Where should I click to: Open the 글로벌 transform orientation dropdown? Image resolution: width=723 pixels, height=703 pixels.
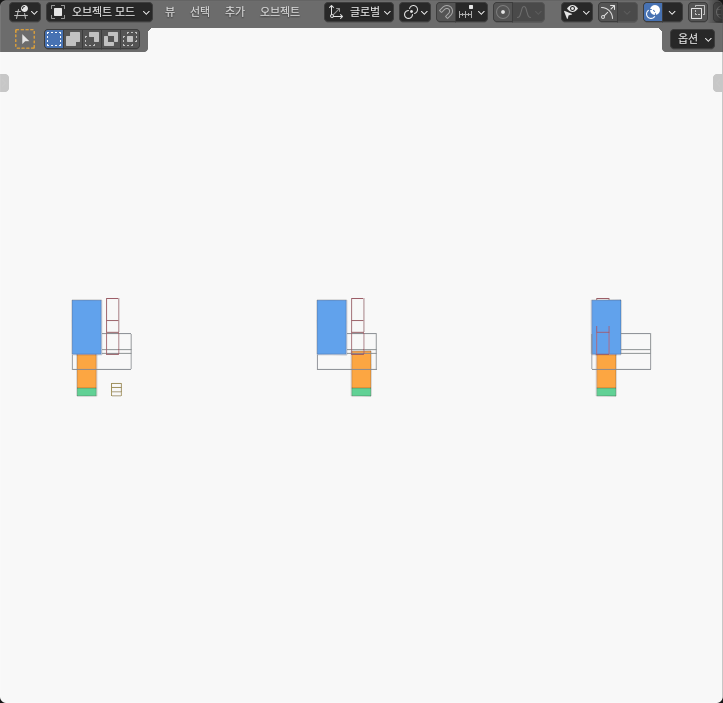coord(359,12)
